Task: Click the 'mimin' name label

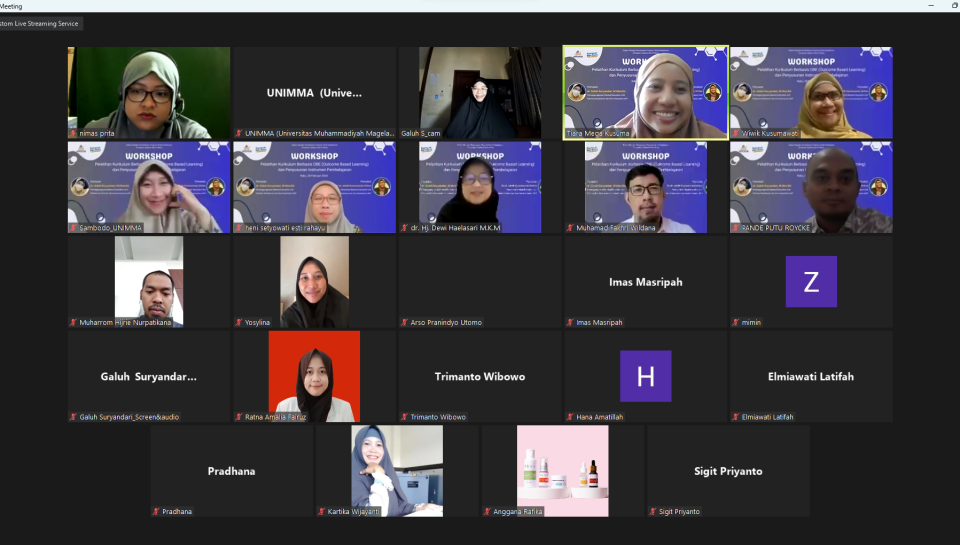Action: click(751, 323)
